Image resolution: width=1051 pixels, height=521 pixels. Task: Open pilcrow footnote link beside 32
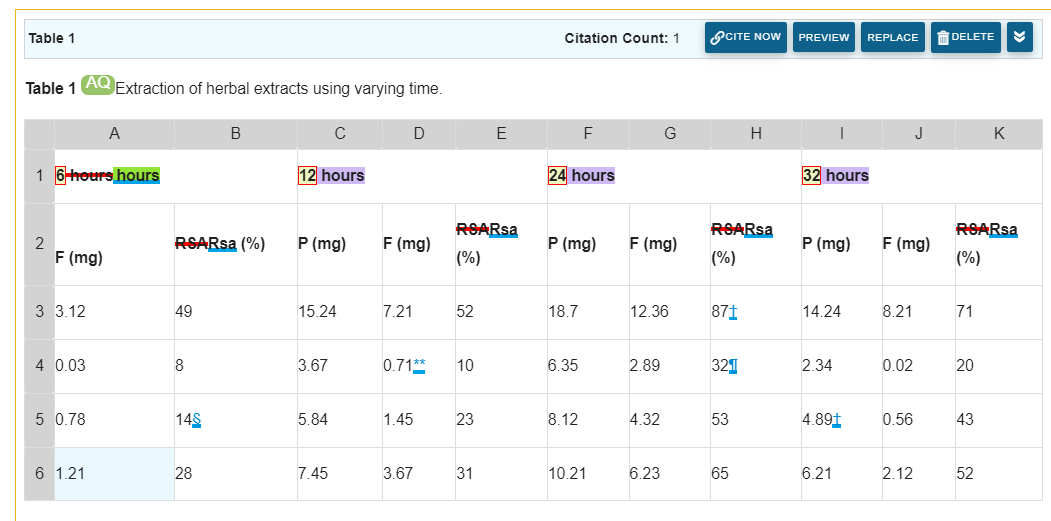(733, 366)
